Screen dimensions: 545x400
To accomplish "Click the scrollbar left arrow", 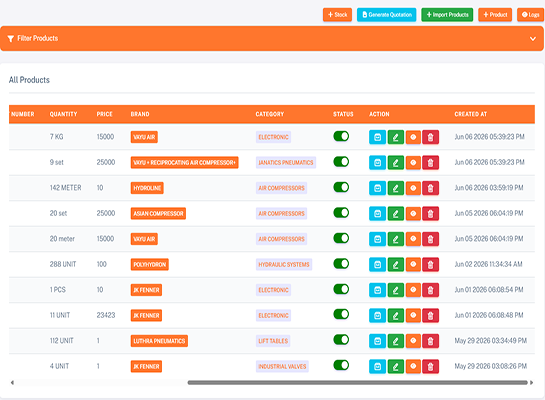I will [x=12, y=383].
